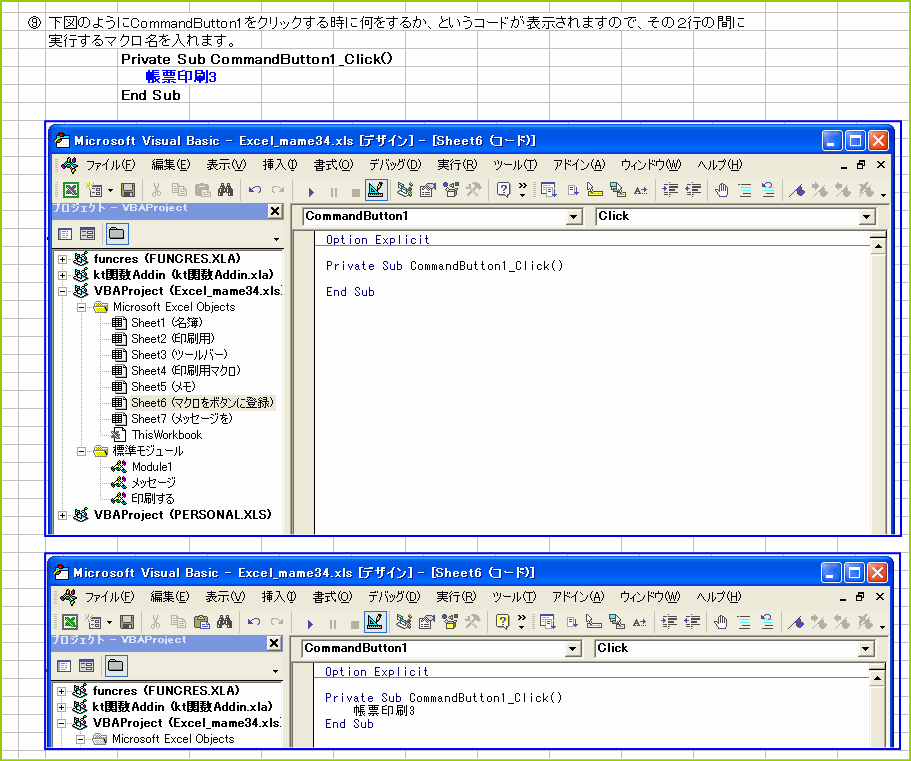Image resolution: width=911 pixels, height=761 pixels.
Task: Open the ツール menu in lower editor
Action: click(514, 597)
